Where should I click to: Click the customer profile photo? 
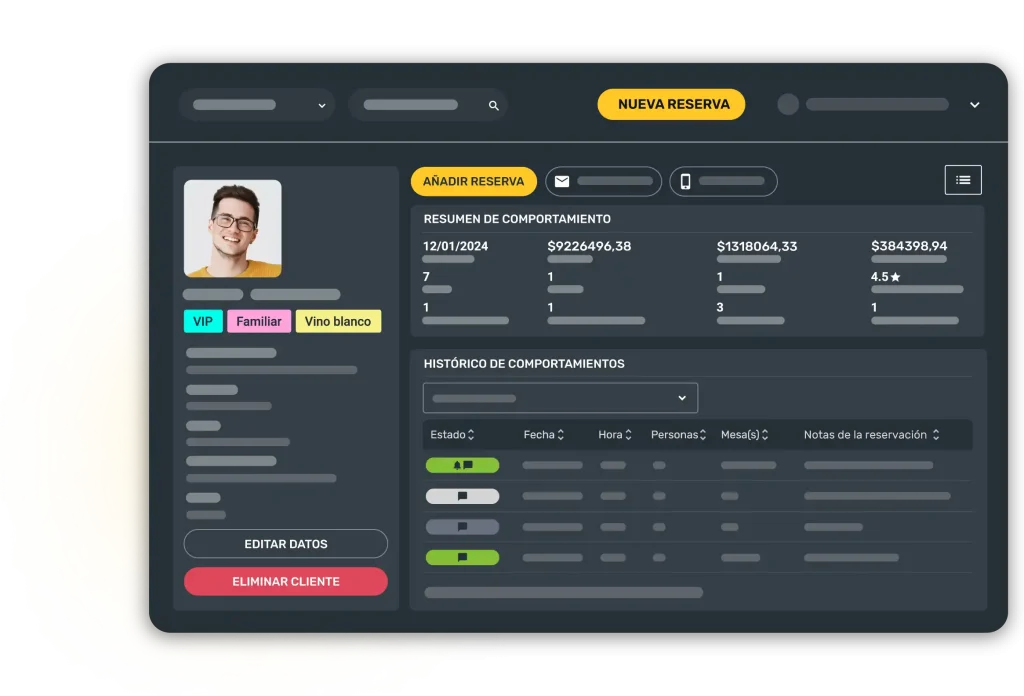click(x=233, y=228)
